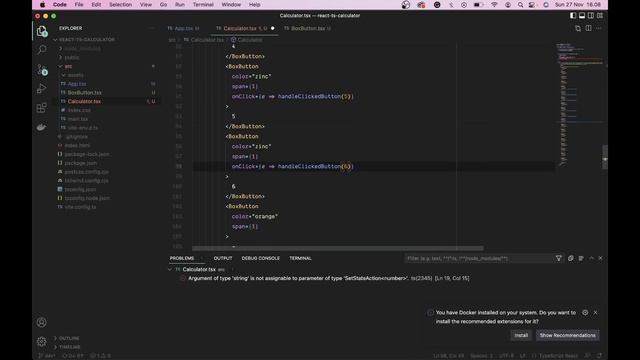Viewport: 640px width, 360px height.
Task: Click the error icon beside the argument type problem
Action: 182,278
